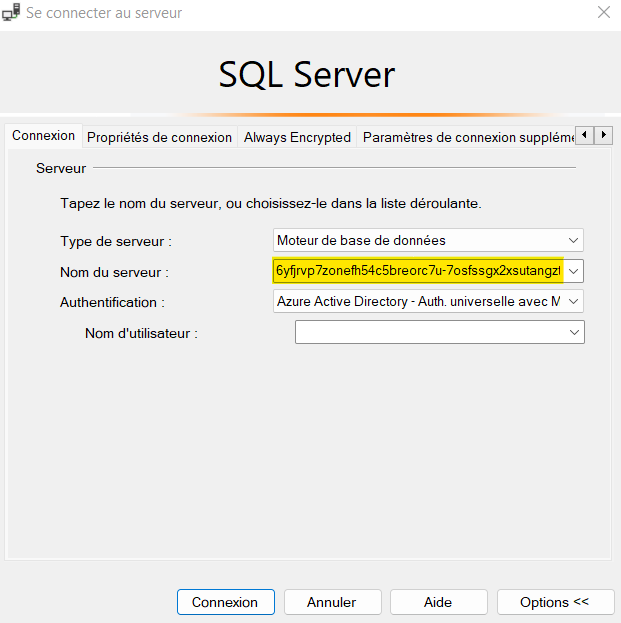The height and width of the screenshot is (623, 621).
Task: Focus the empty Nom d'utilisateur field
Action: 430,332
